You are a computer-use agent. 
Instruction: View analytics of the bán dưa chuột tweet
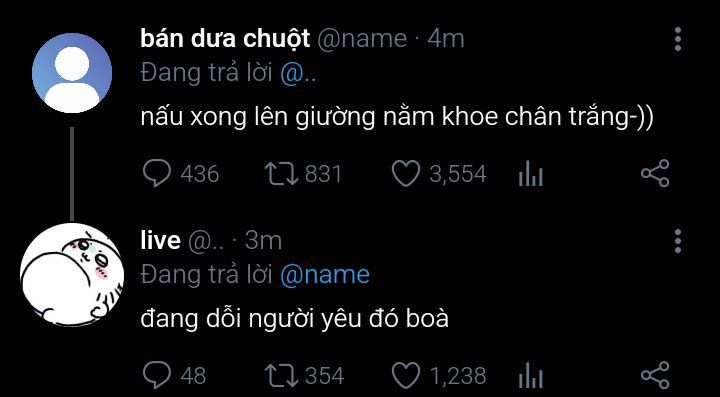pyautogui.click(x=530, y=173)
